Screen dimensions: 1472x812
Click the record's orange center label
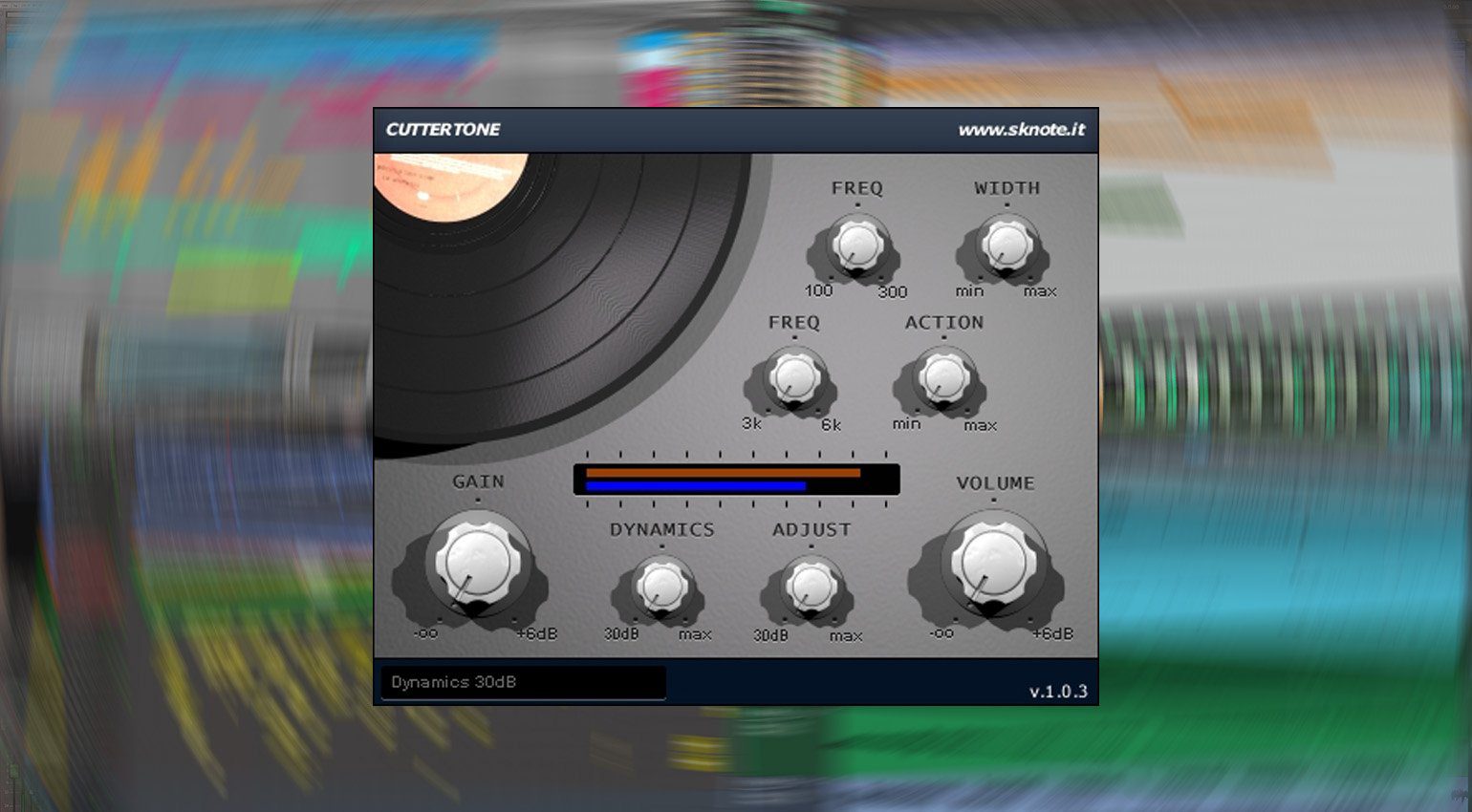tap(444, 180)
